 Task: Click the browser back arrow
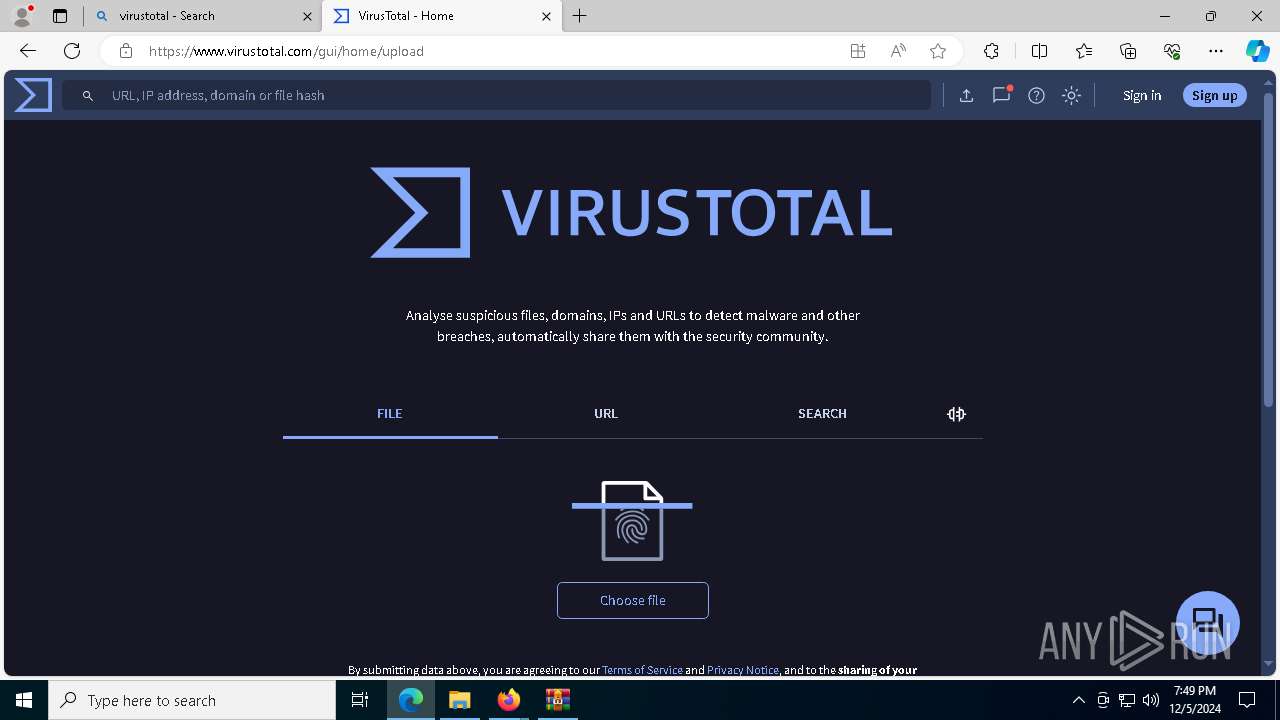click(x=28, y=51)
